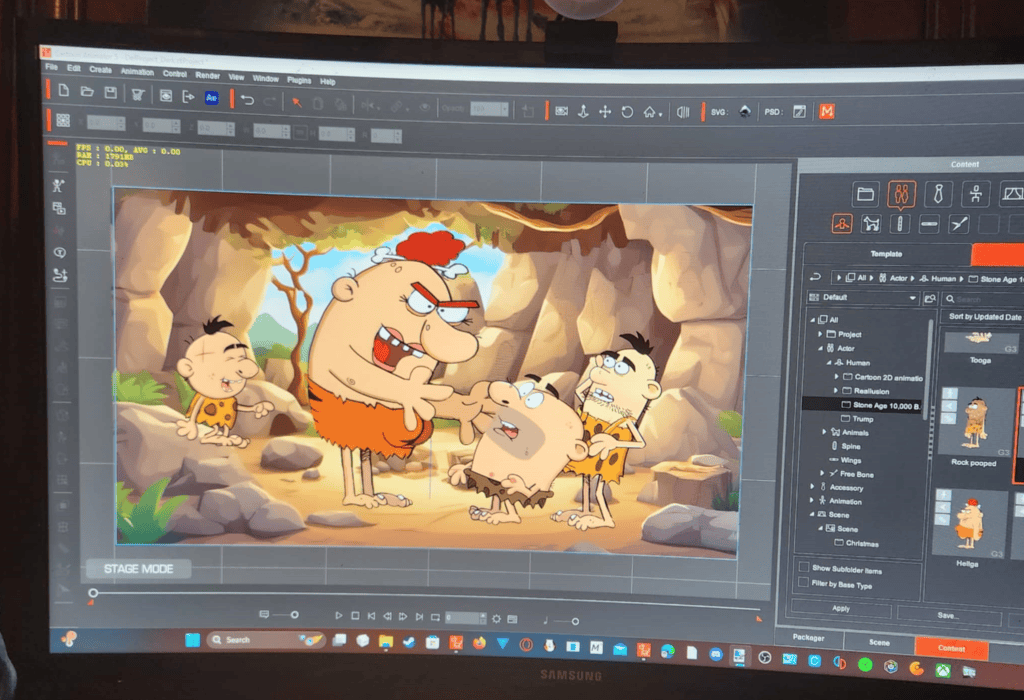This screenshot has width=1024, height=700.
Task: Click the image search icon beside Default
Action: [930, 298]
